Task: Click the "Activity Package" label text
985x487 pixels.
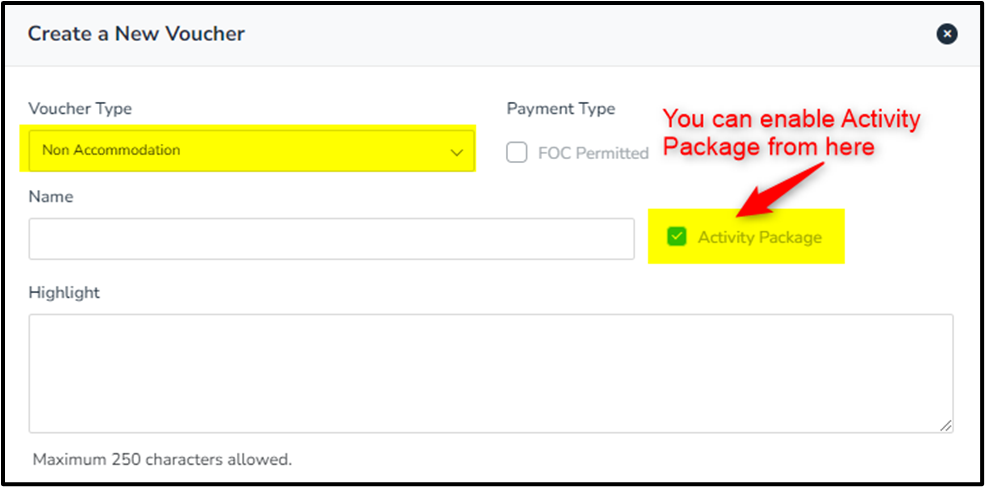Action: pos(759,238)
